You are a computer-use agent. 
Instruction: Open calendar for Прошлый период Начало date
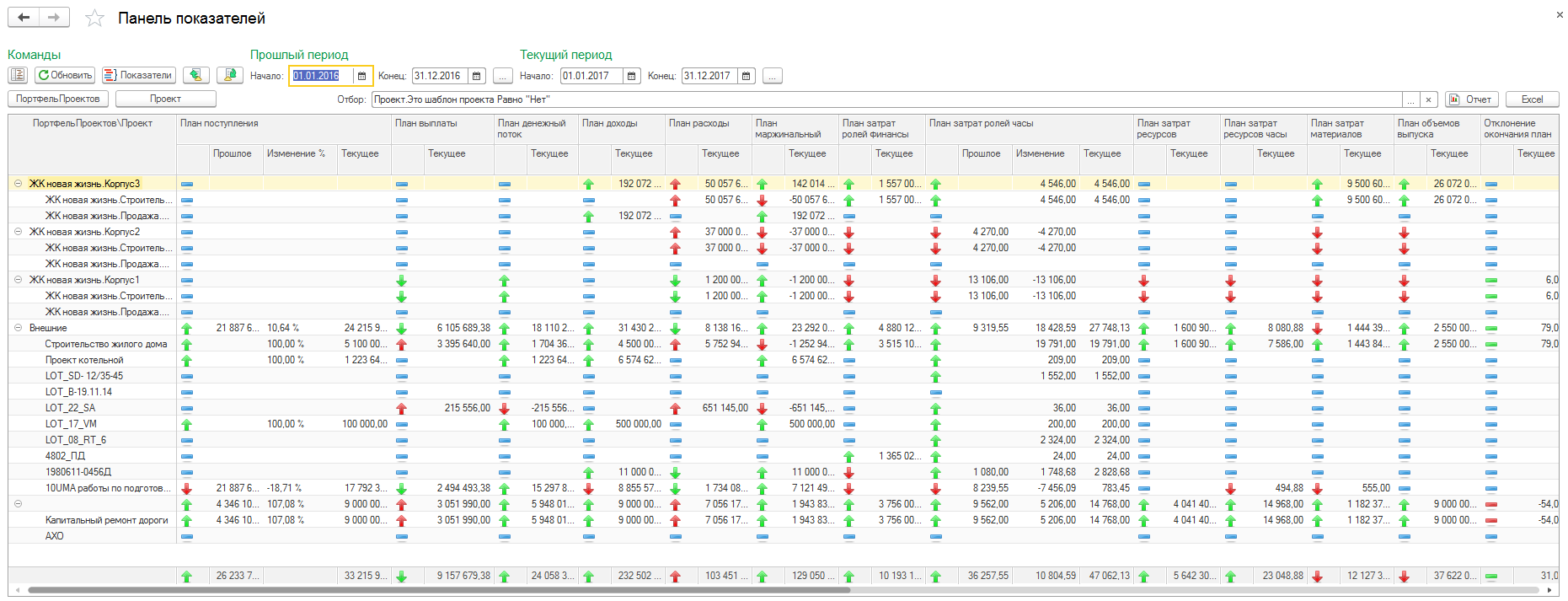pyautogui.click(x=362, y=76)
